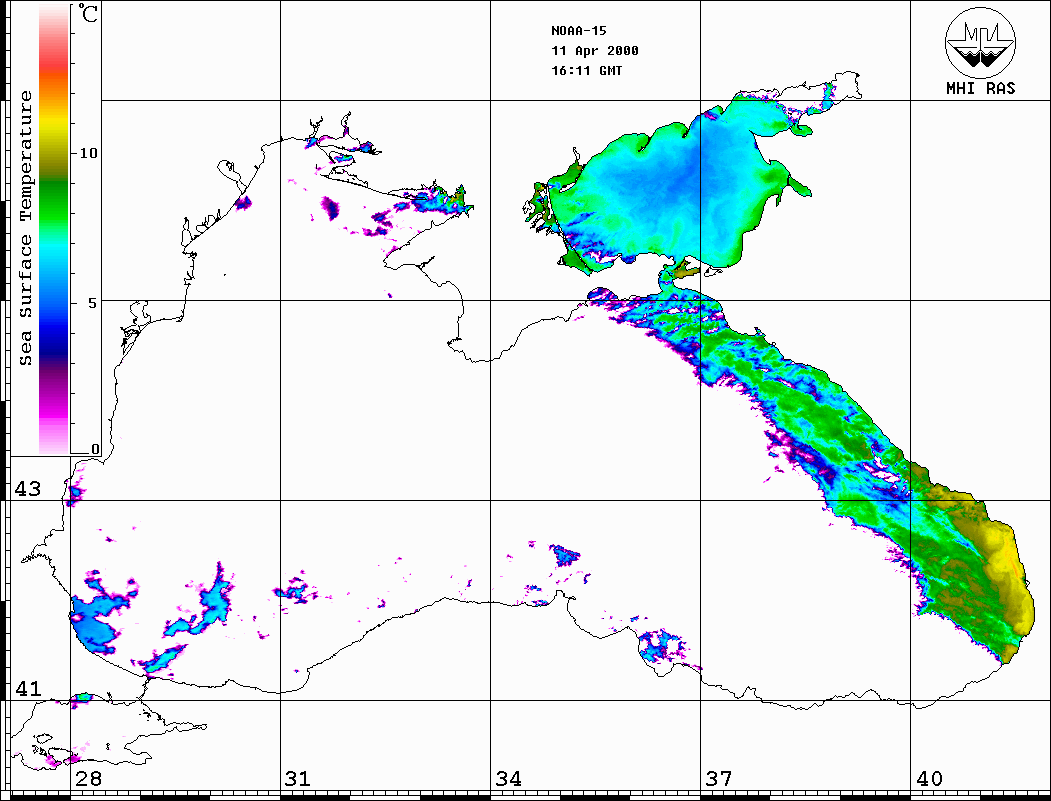The image size is (1051, 801).
Task: Click the "16:11 GMT" time text
Action: point(587,71)
